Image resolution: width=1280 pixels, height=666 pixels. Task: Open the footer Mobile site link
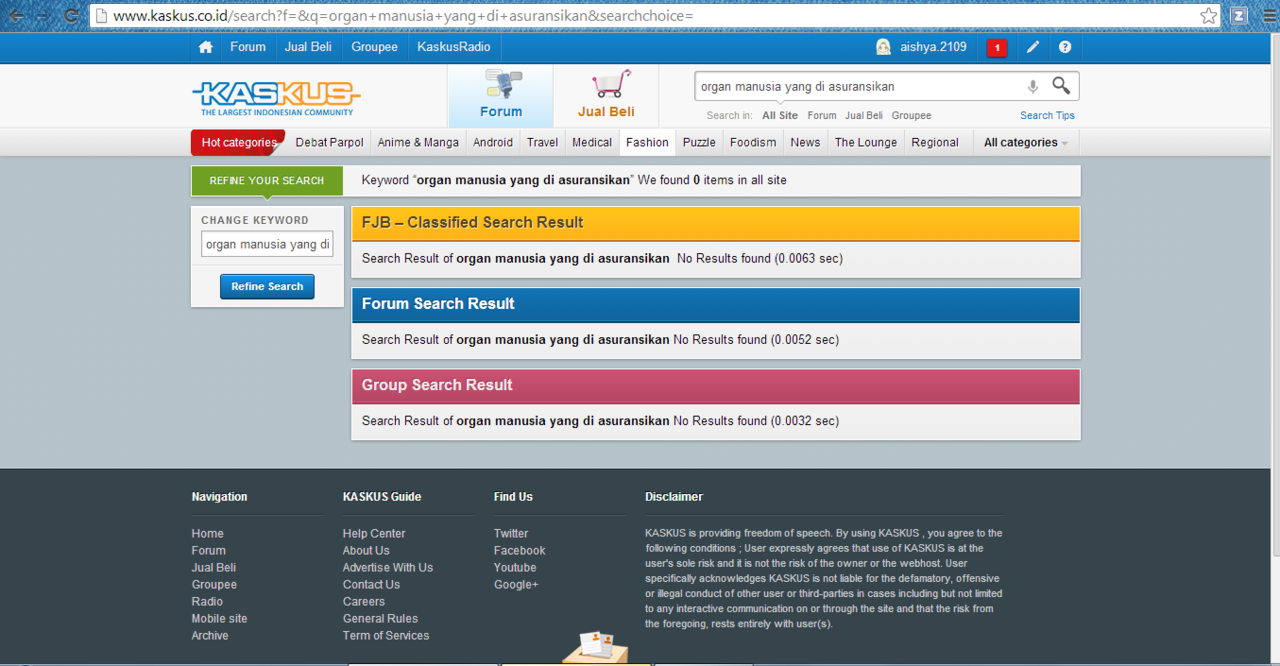[219, 619]
